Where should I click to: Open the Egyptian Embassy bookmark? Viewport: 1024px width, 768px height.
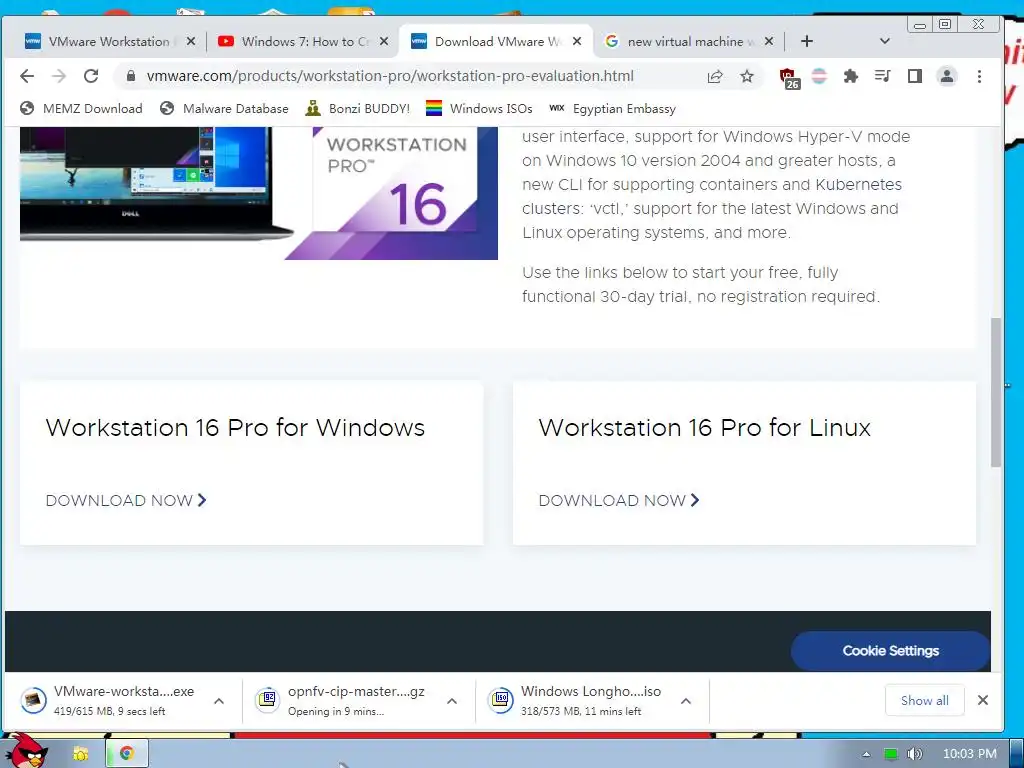click(612, 108)
